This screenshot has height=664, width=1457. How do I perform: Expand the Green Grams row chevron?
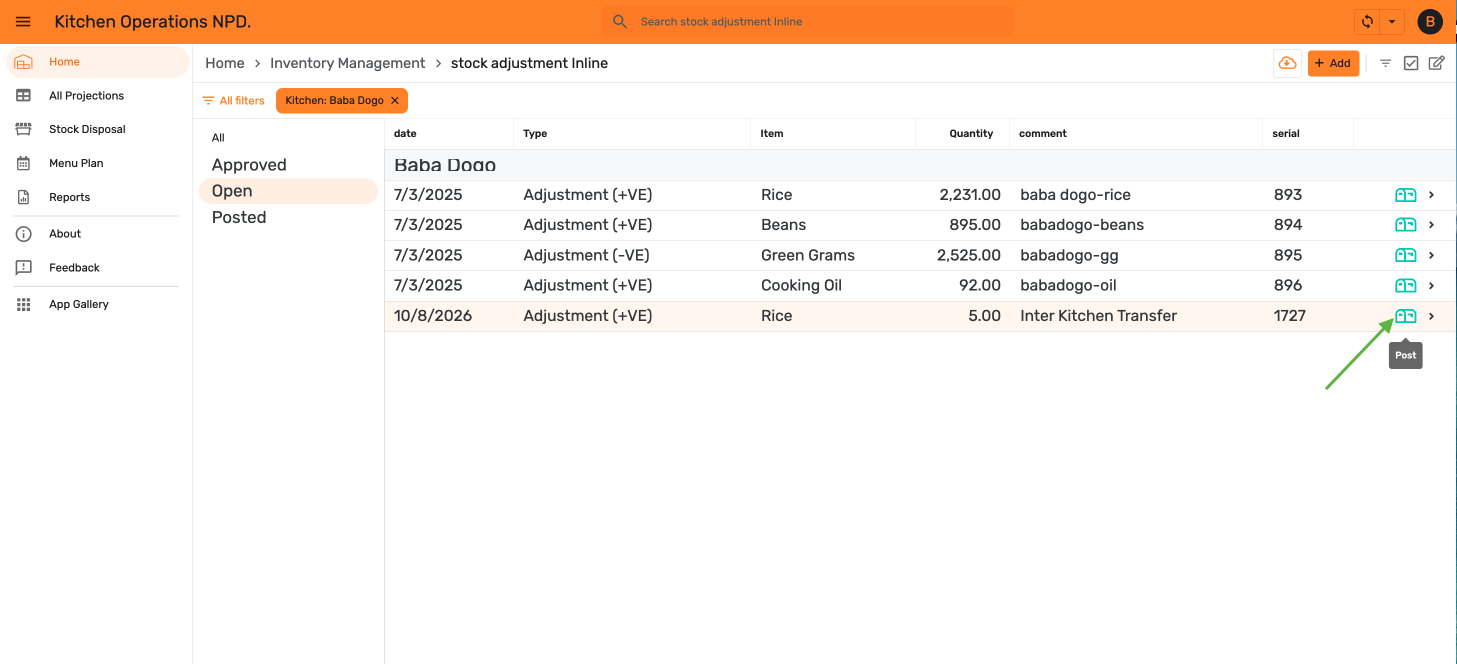pos(1431,255)
